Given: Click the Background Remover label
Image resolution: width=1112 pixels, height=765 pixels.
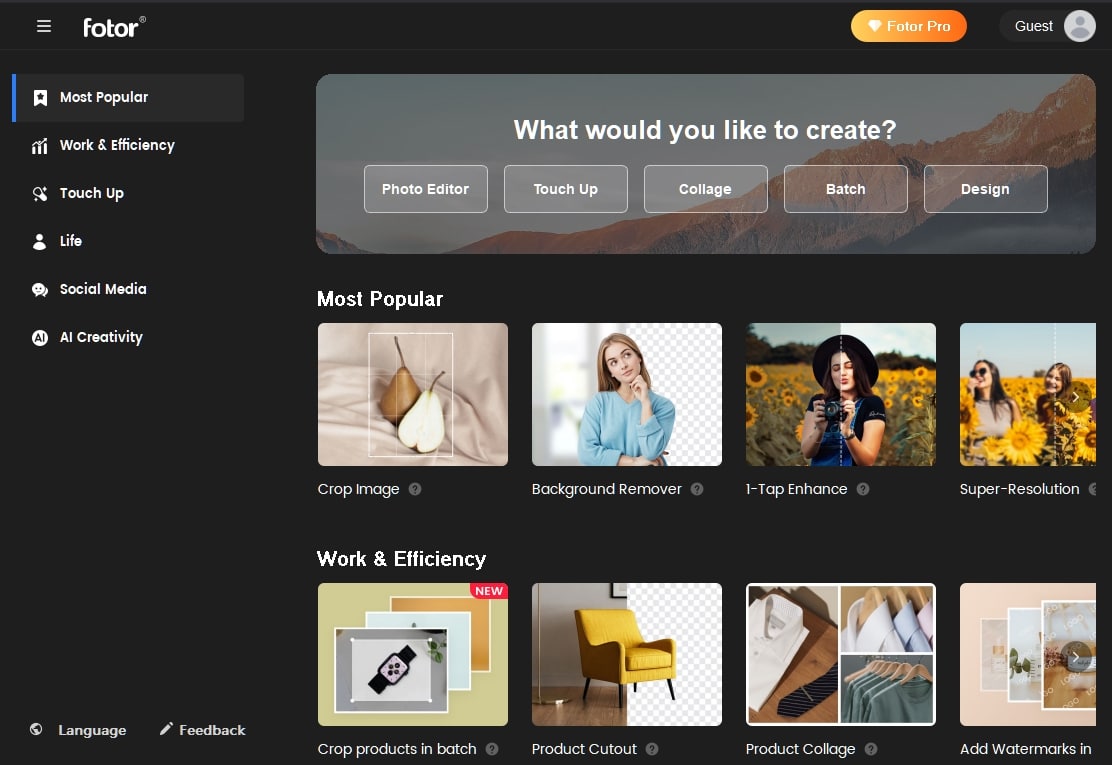Looking at the screenshot, I should click(x=606, y=489).
